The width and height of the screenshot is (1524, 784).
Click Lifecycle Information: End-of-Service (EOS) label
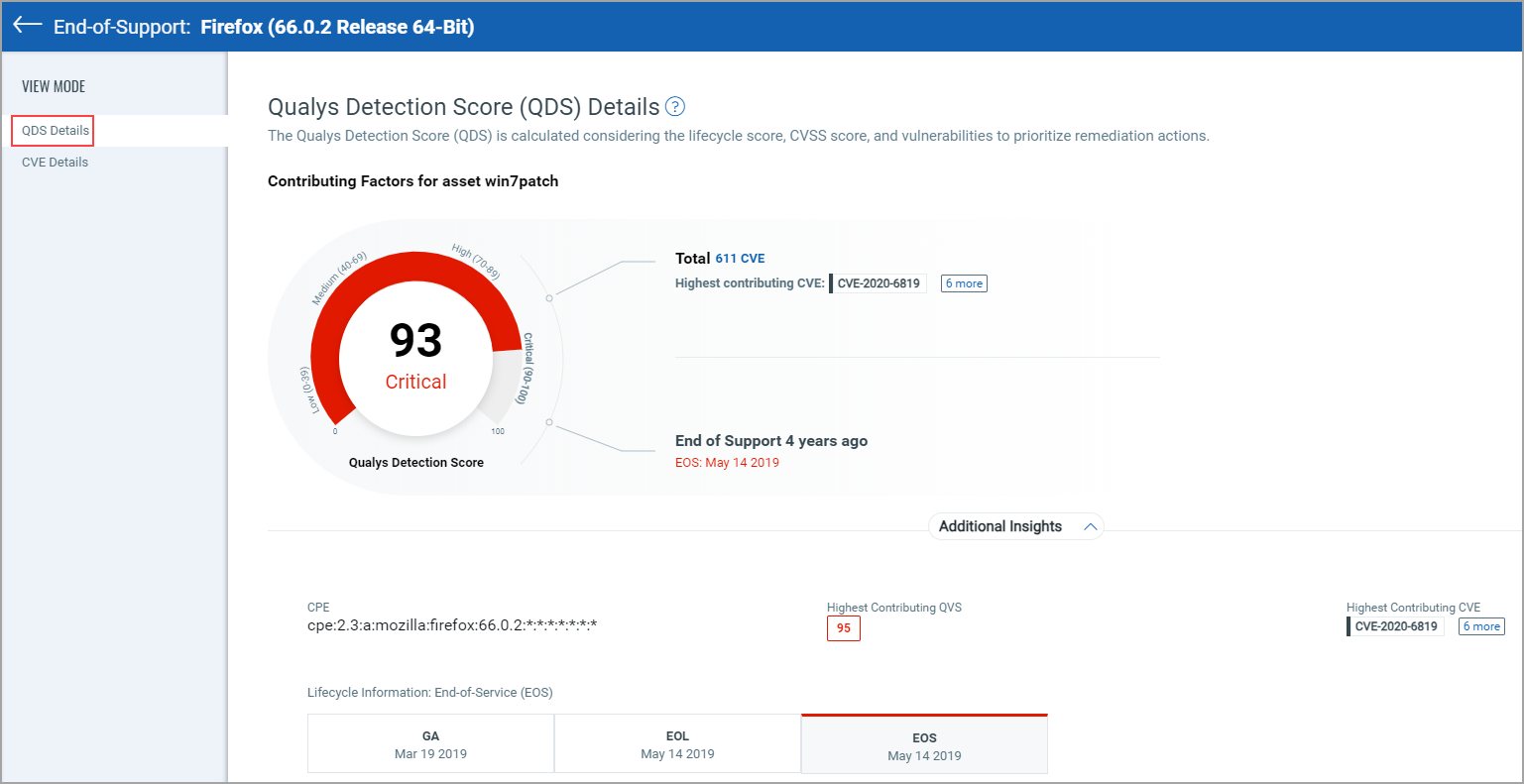430,693
